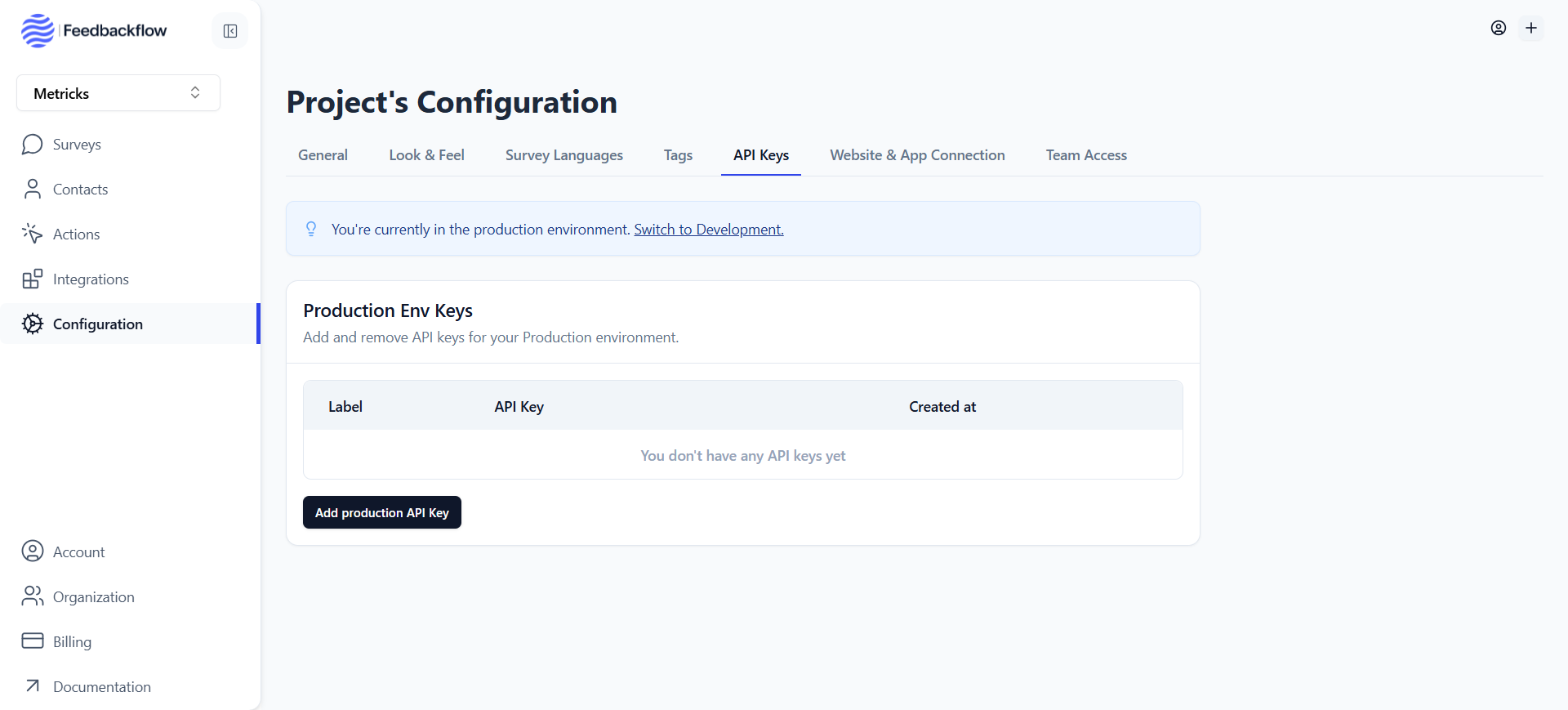Screen dimensions: 1568x710
Task: Click Add production API Key button
Action: pos(382,512)
